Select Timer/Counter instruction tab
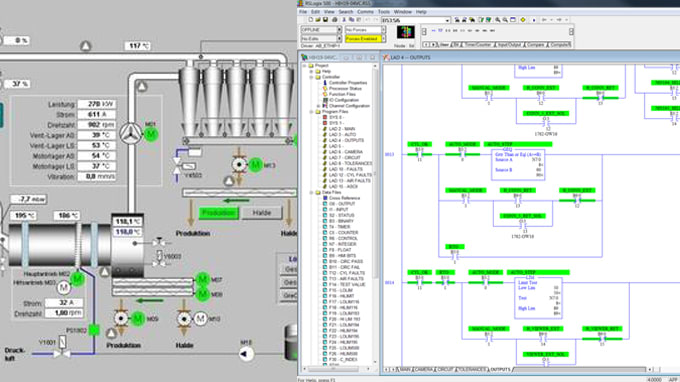This screenshot has height=382, width=680. tap(478, 45)
